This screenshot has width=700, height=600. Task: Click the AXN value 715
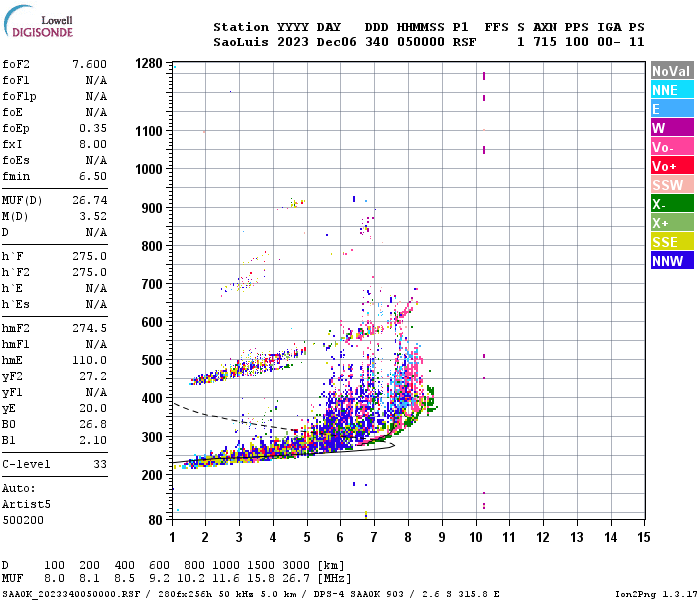click(x=545, y=42)
